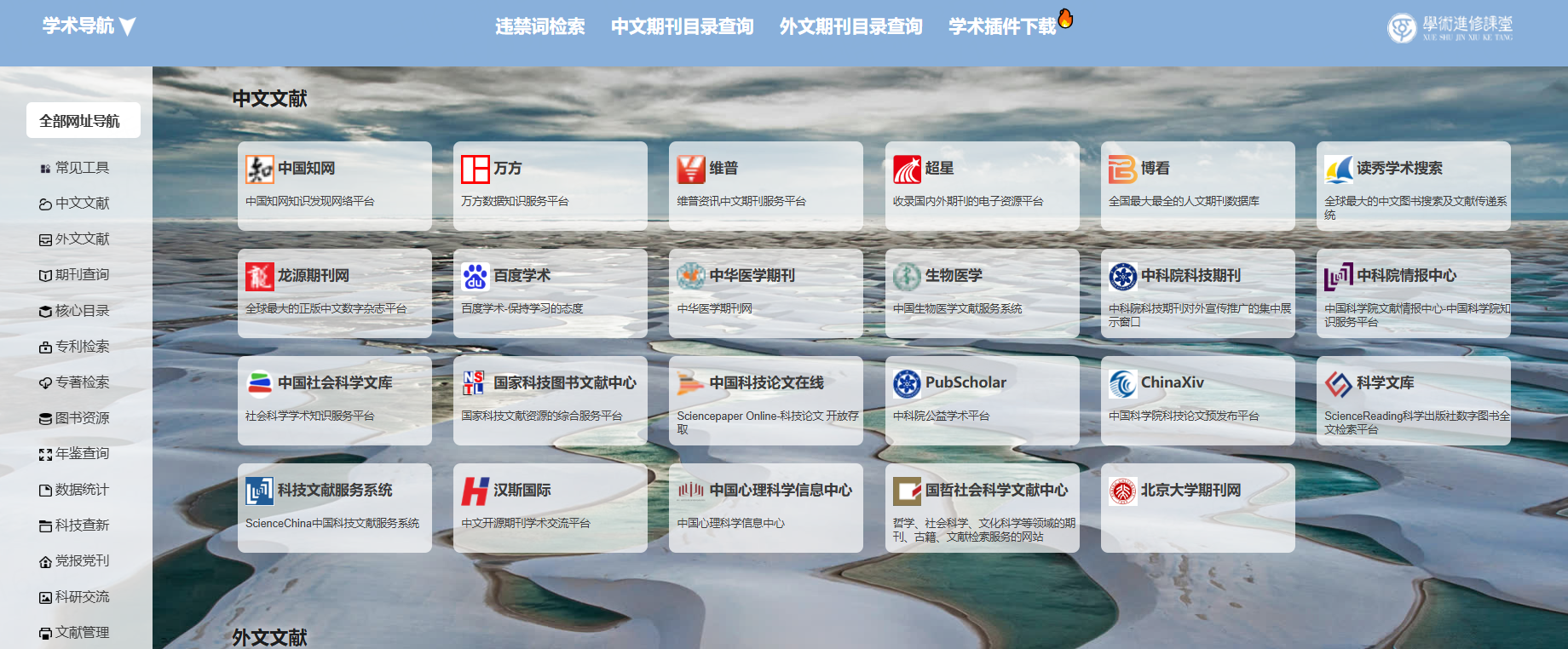The height and width of the screenshot is (649, 1568).
Task: Open the PubScholar emblem icon
Action: click(907, 384)
